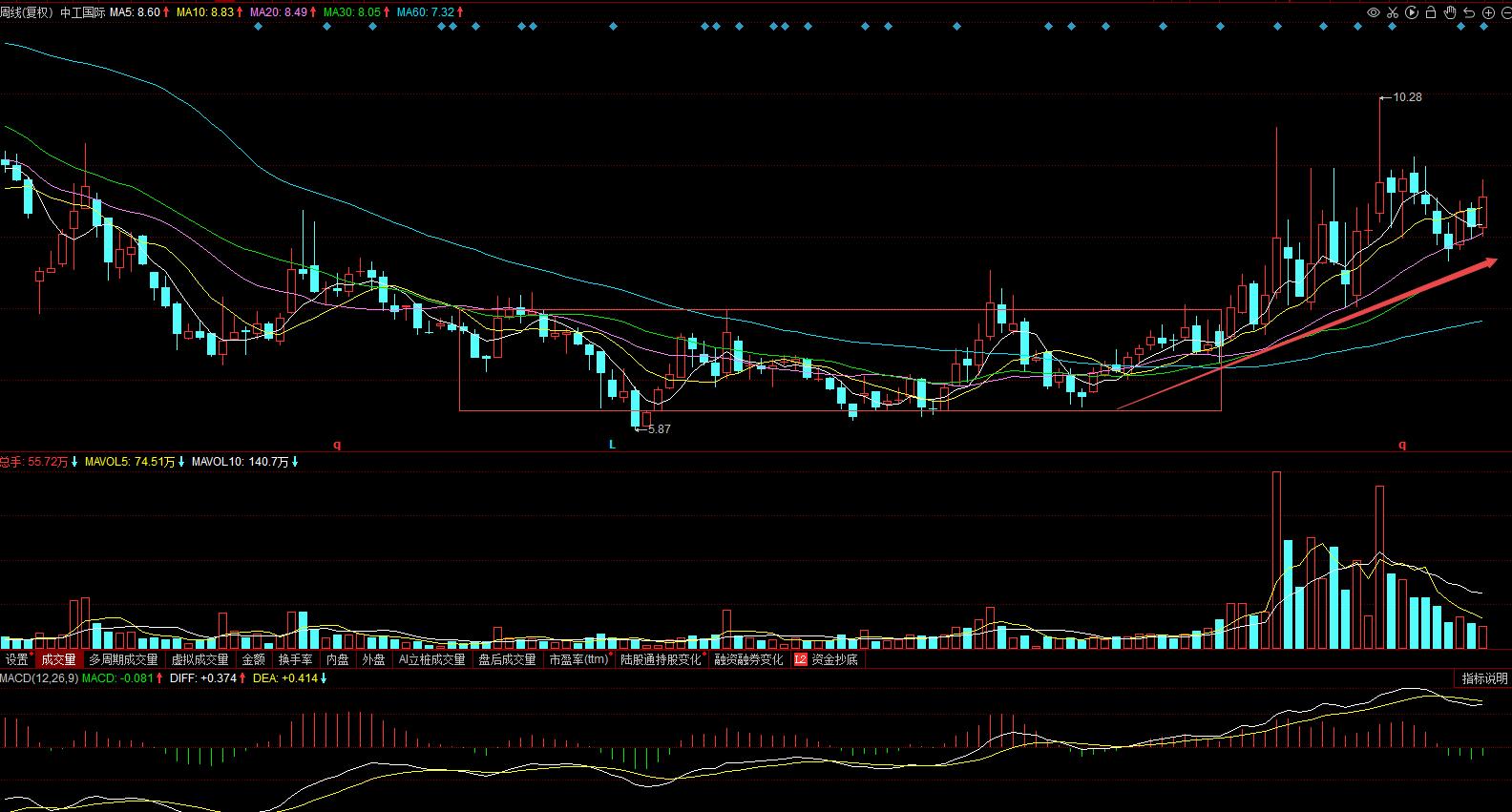Switch to the 换手率 indicator tab
1512x812 pixels.
295,659
